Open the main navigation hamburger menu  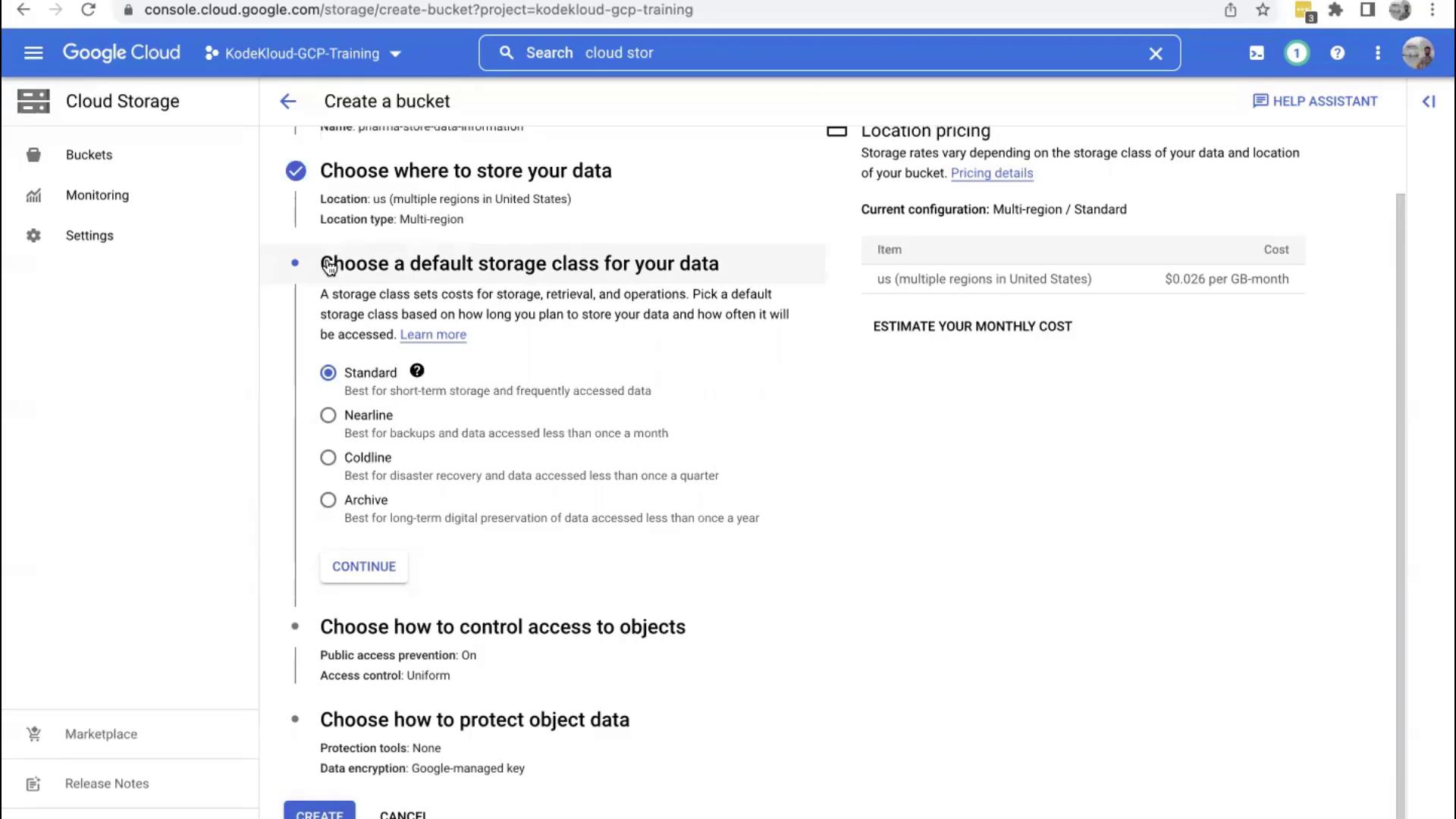[x=33, y=53]
